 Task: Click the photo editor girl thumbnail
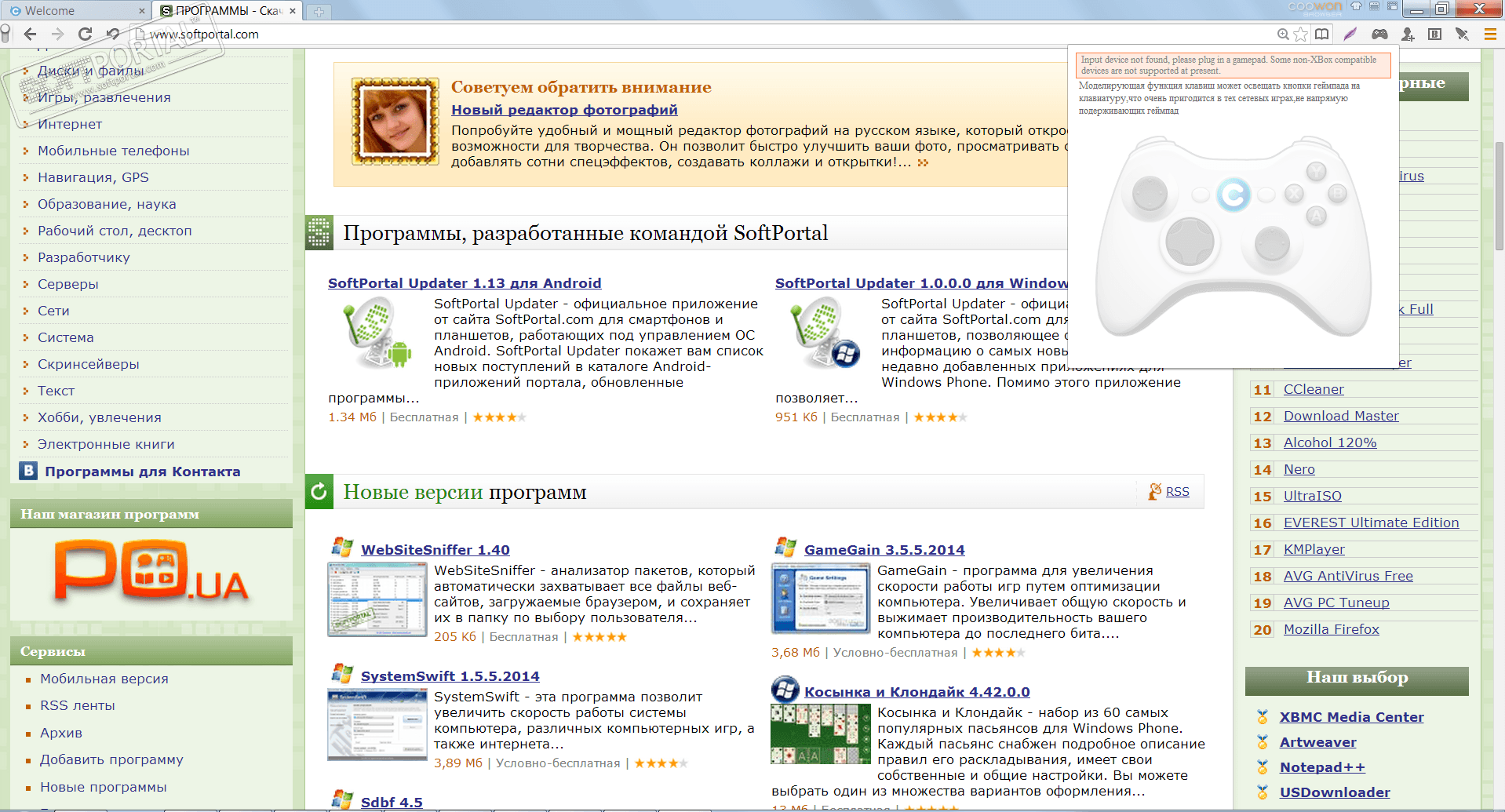click(395, 121)
